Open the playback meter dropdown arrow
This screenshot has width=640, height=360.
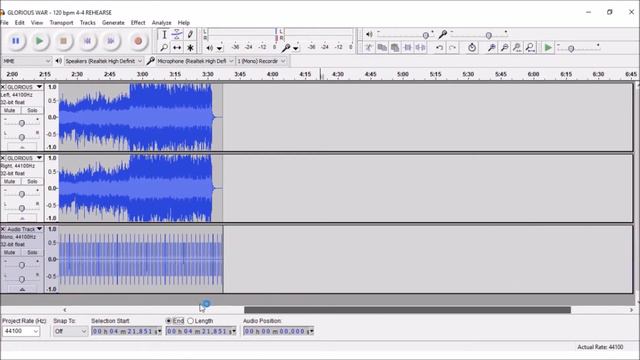pos(220,49)
